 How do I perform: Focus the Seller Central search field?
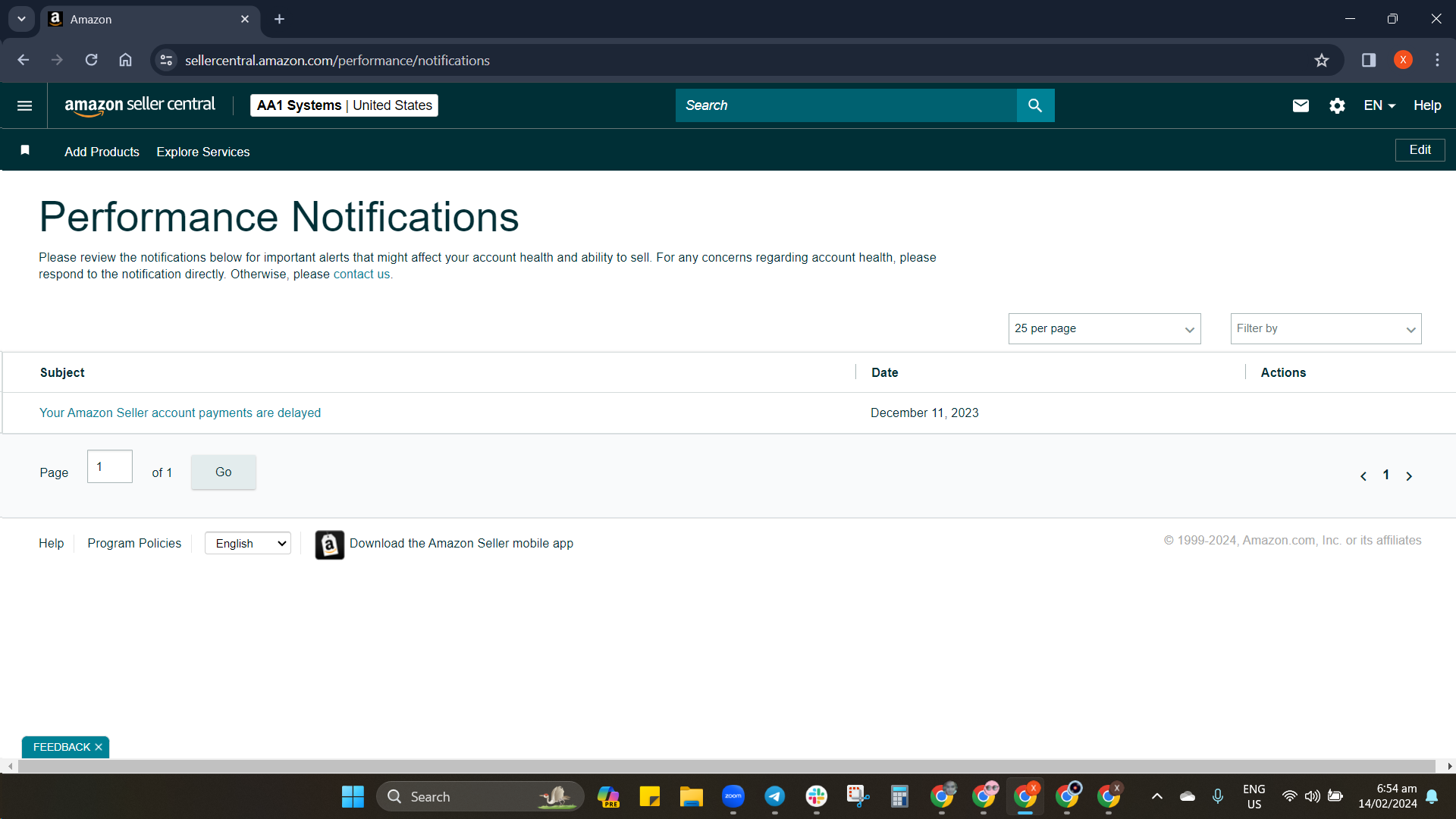click(x=846, y=105)
